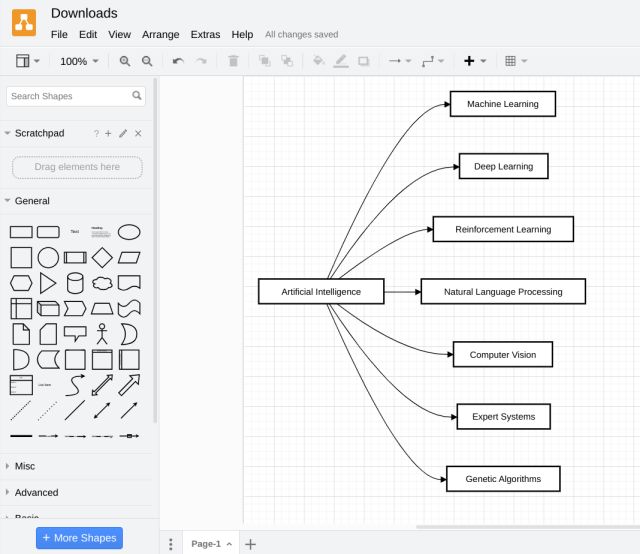Select the Cloud shape in General palette
640x554 pixels.
(102, 283)
